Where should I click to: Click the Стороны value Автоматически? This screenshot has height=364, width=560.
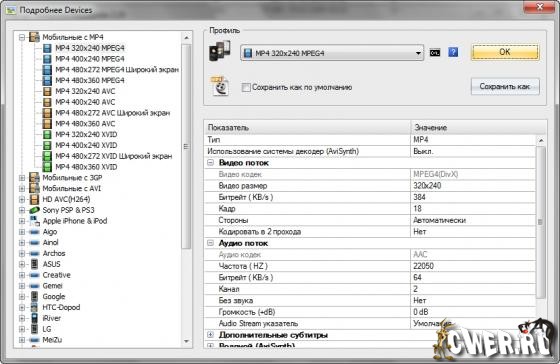(x=473, y=220)
